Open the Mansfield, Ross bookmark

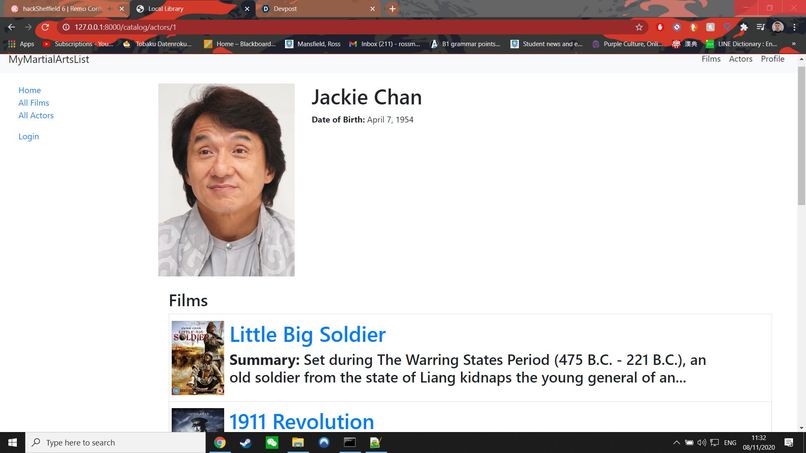coord(313,44)
